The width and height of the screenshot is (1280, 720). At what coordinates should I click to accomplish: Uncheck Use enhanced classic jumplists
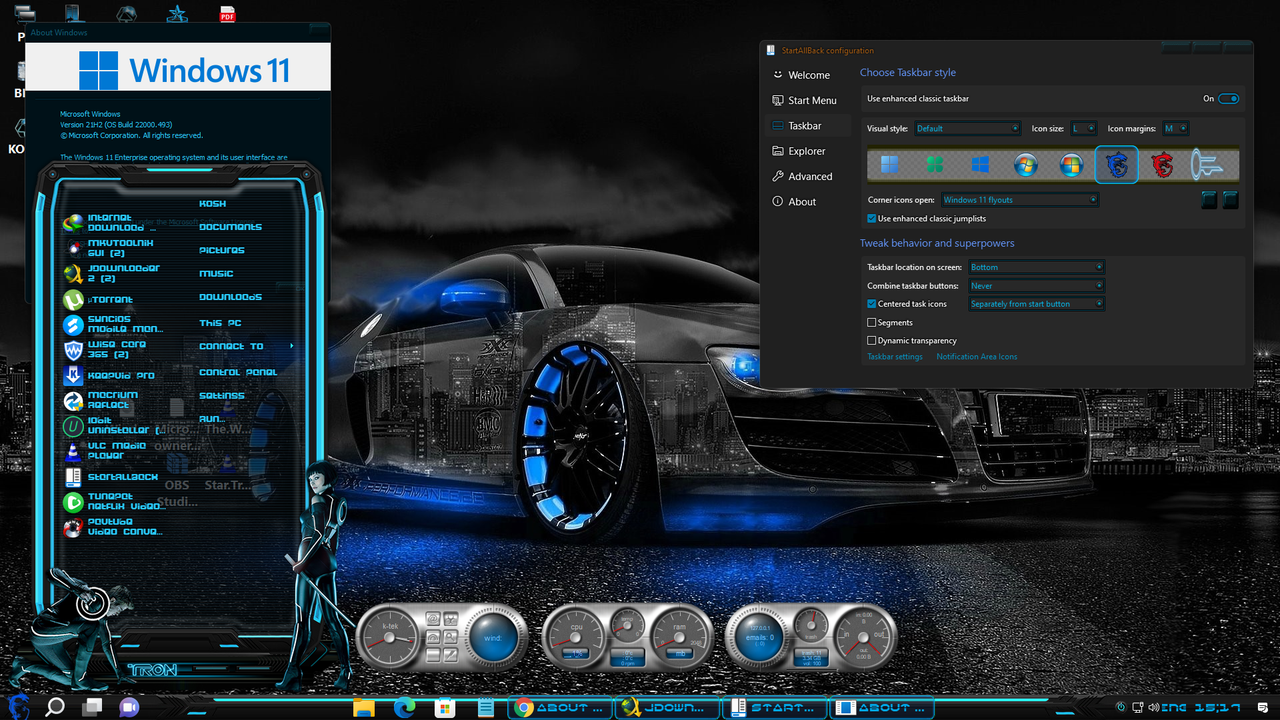point(872,218)
